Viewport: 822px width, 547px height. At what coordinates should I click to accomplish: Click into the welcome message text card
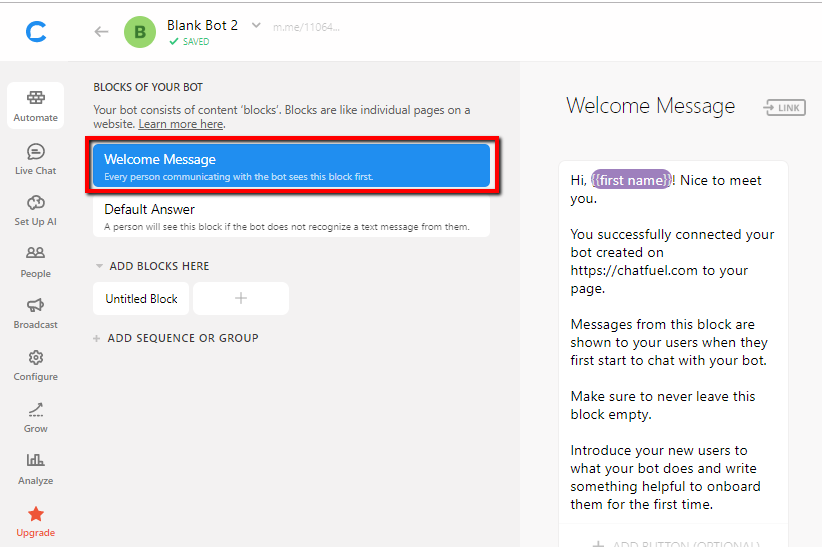pos(673,342)
